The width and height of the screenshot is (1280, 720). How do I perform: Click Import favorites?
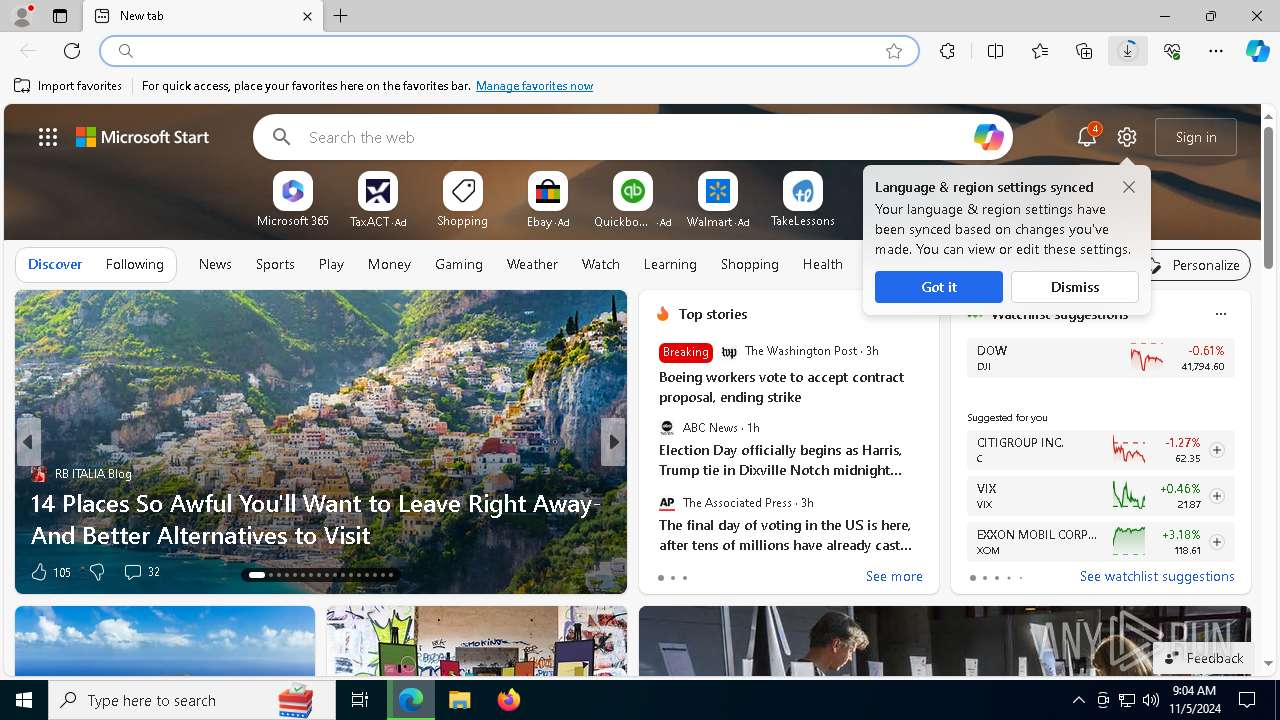click(68, 86)
